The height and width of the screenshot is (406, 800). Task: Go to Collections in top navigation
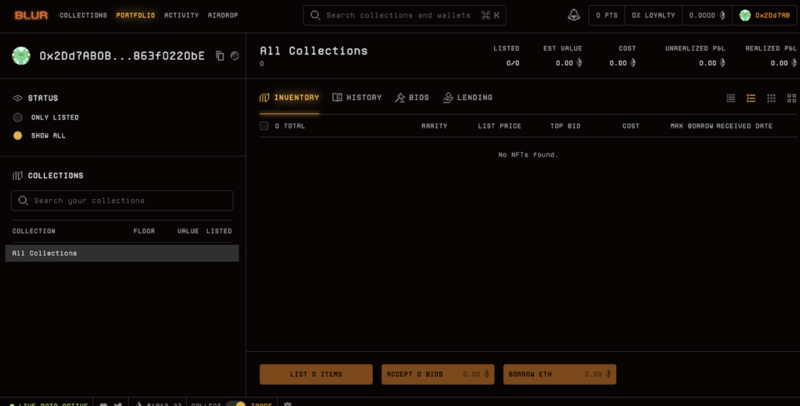click(x=83, y=15)
